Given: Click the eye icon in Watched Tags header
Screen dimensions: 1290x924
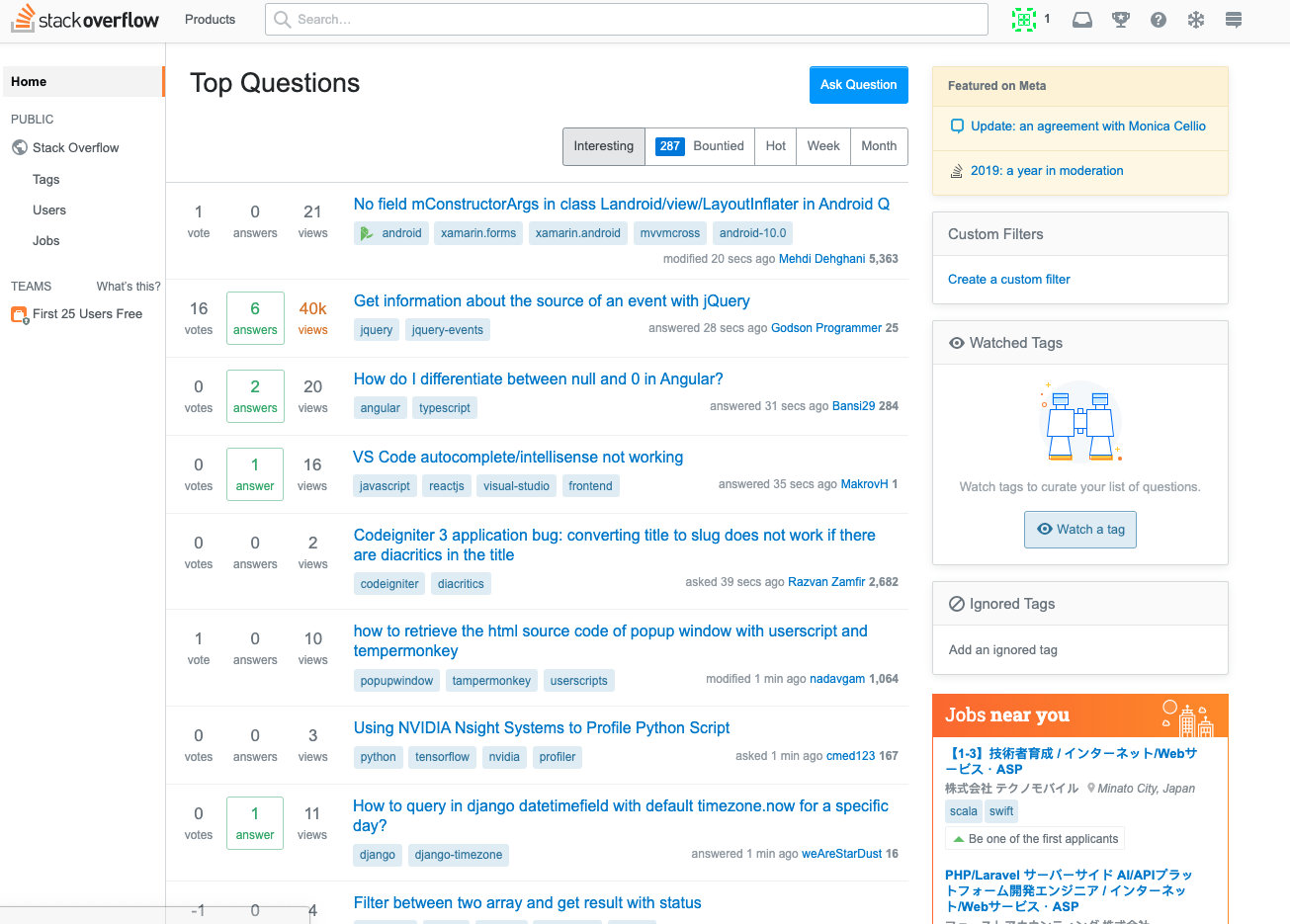Looking at the screenshot, I should point(956,343).
